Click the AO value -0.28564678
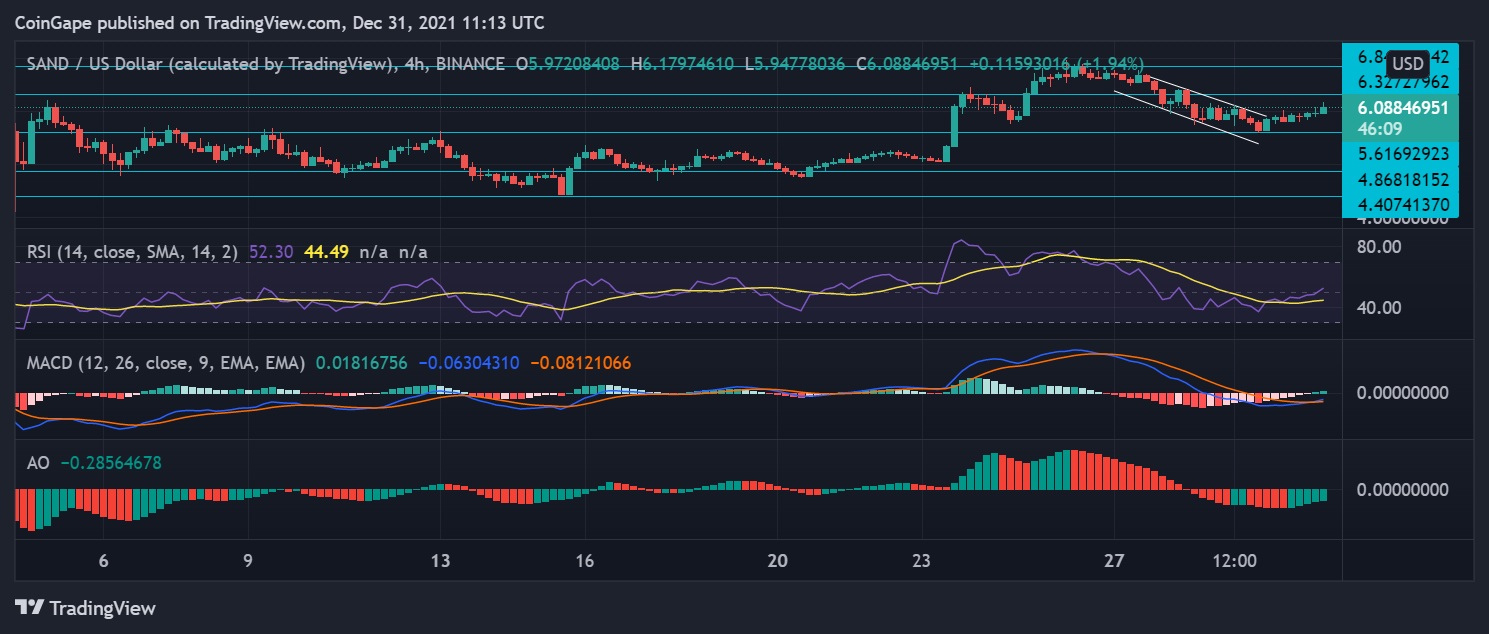 point(111,463)
